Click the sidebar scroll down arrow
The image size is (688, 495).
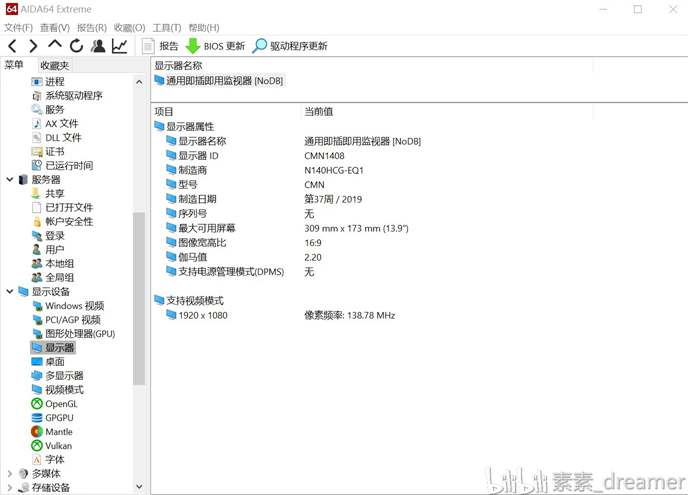coord(139,486)
